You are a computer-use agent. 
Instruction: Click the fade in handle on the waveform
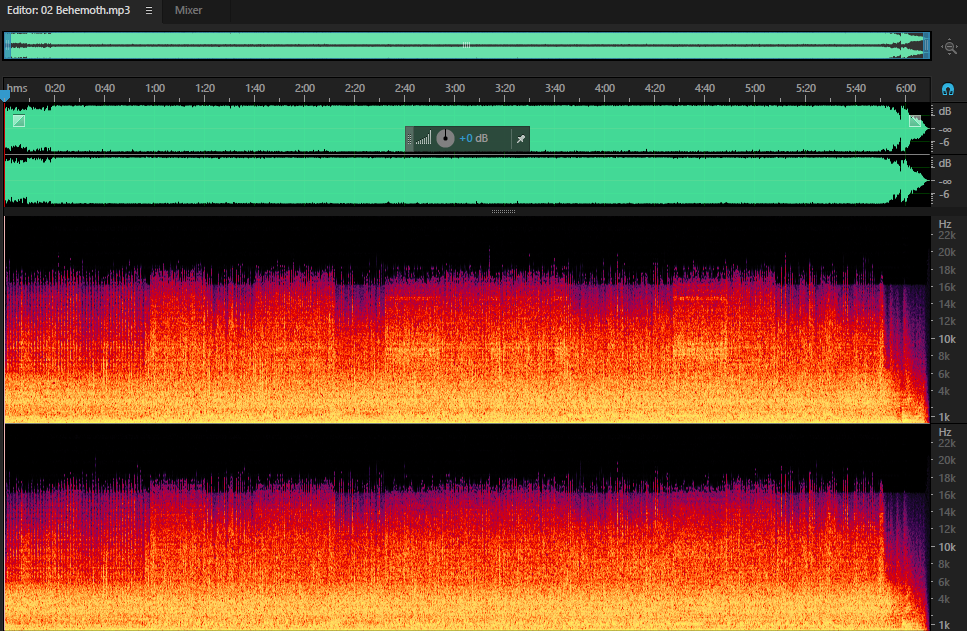(19, 121)
